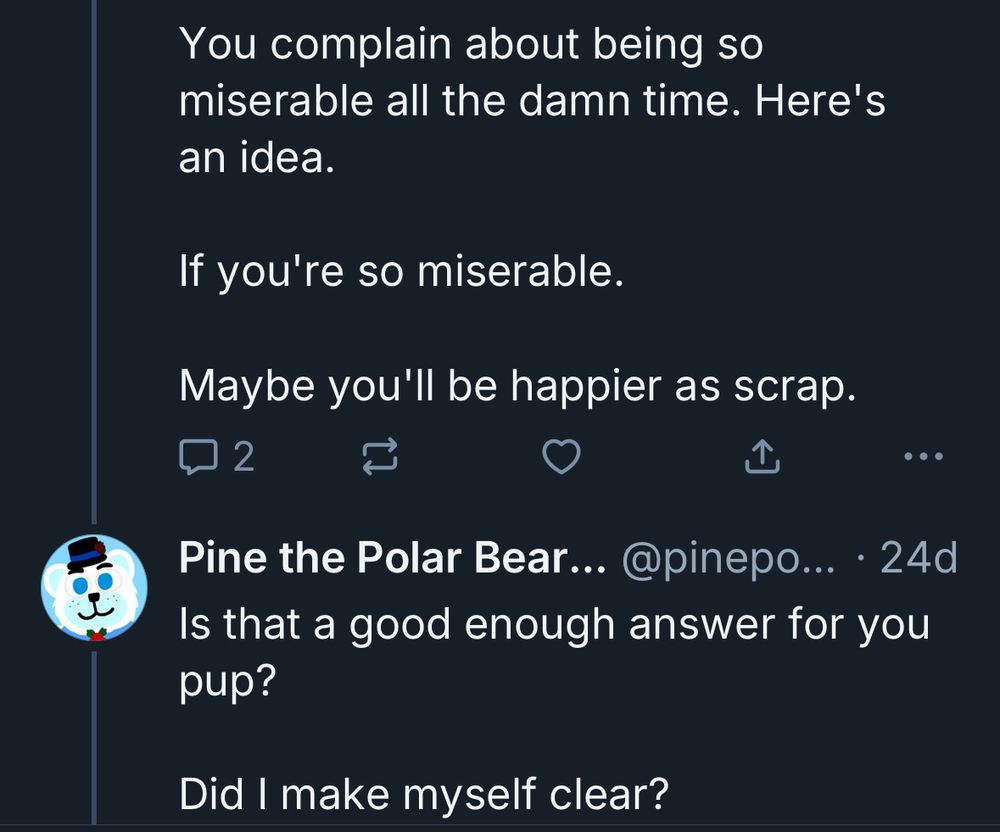Select the 'If you're so miserable.' line

pyautogui.click(x=402, y=270)
